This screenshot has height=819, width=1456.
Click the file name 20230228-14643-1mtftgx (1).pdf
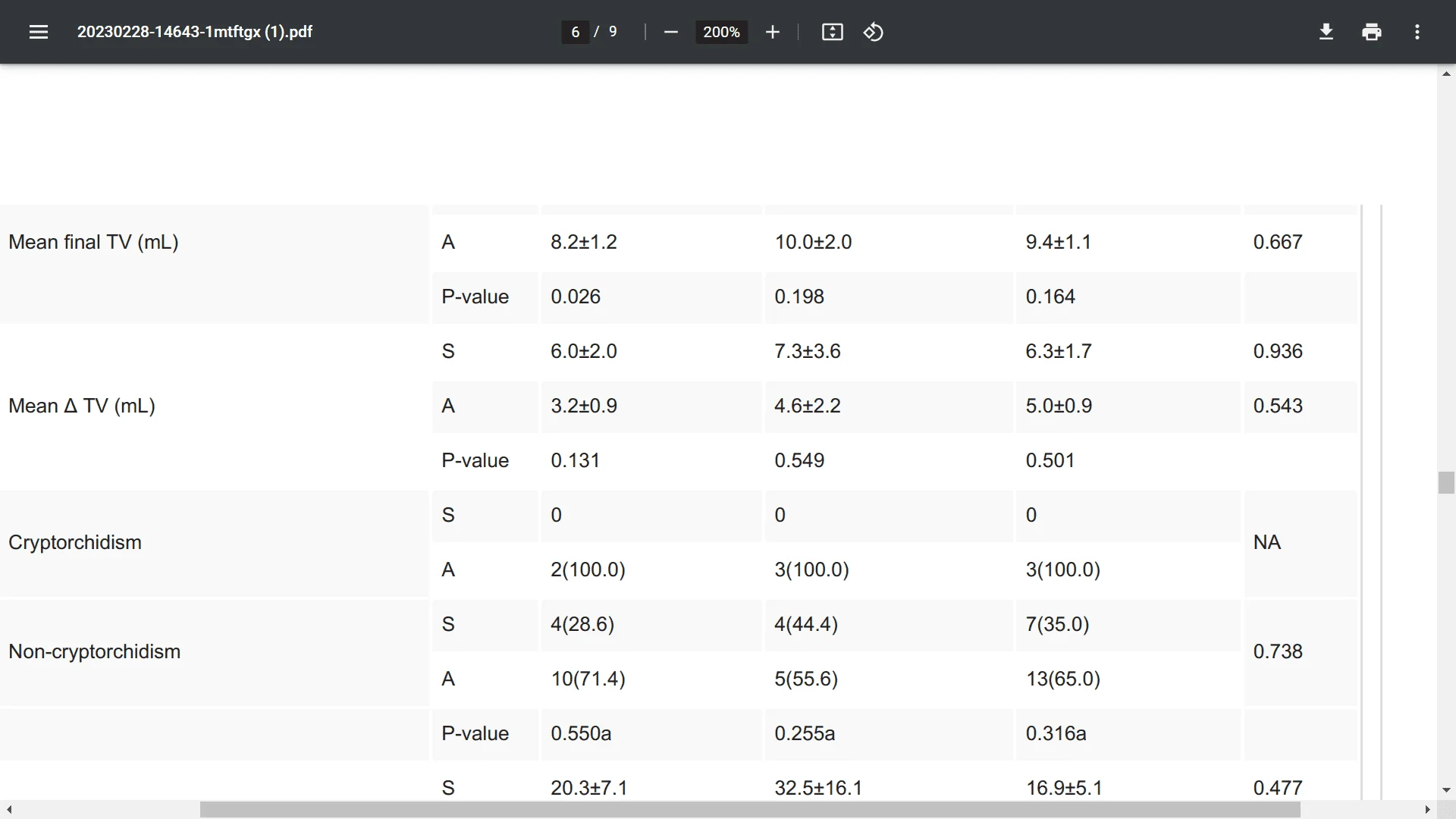[195, 32]
